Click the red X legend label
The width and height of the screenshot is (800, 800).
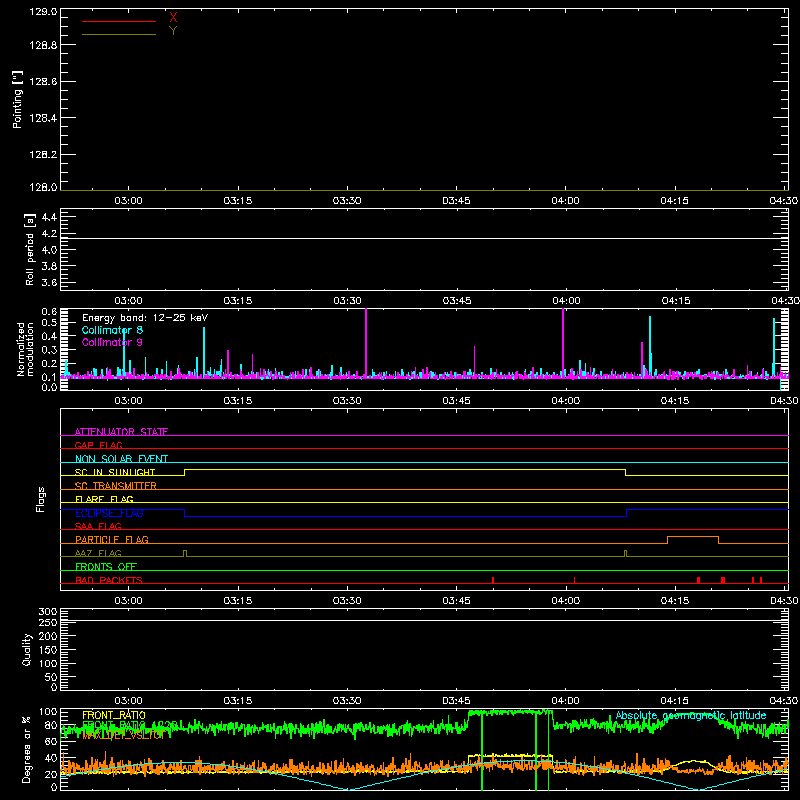pyautogui.click(x=173, y=17)
